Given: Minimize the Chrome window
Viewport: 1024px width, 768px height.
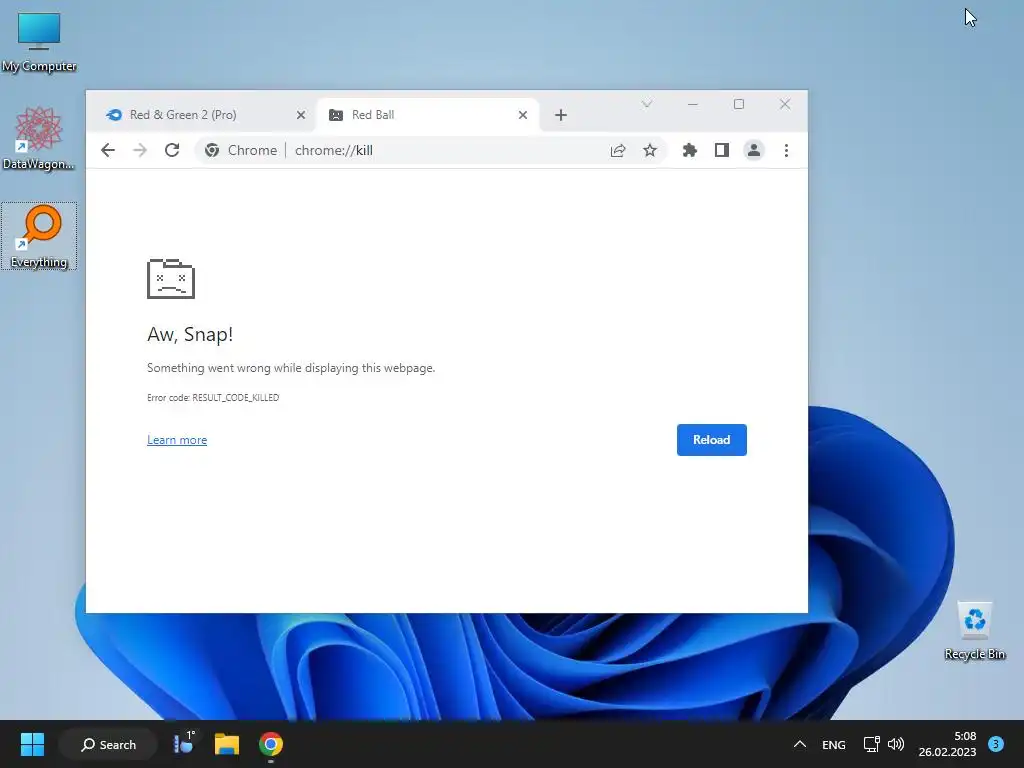Looking at the screenshot, I should pyautogui.click(x=693, y=104).
